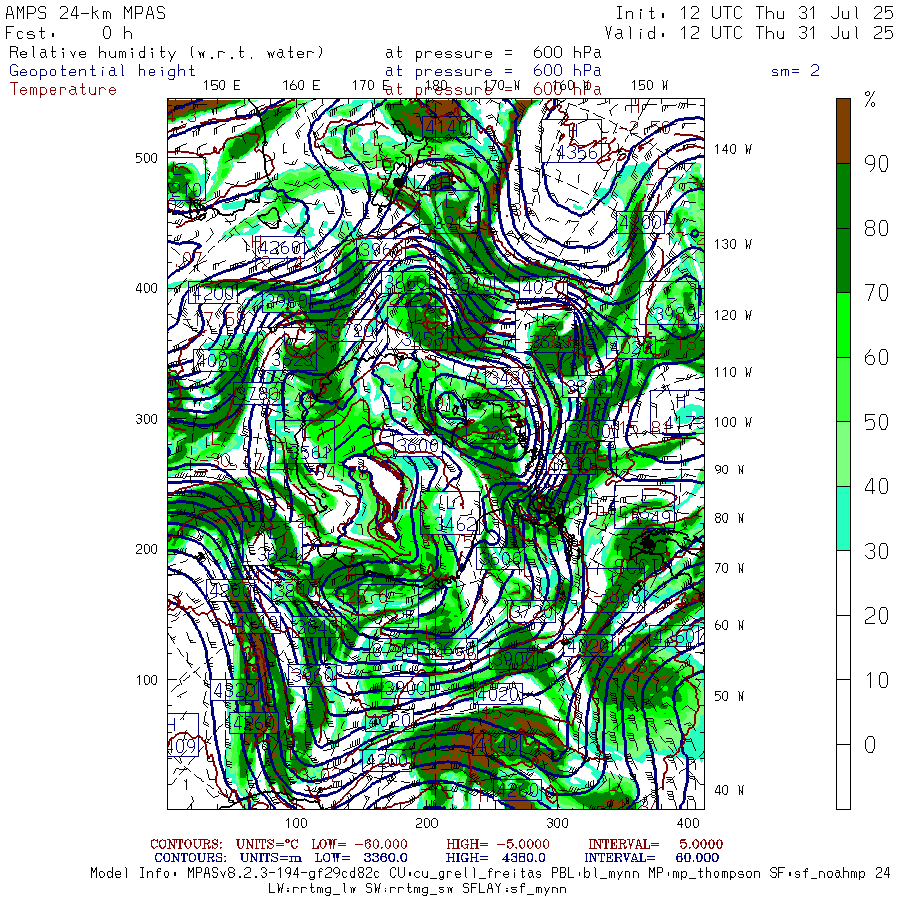Image resolution: width=900 pixels, height=900 pixels.
Task: Click the 50–60% green color bar segment
Action: pos(843,390)
